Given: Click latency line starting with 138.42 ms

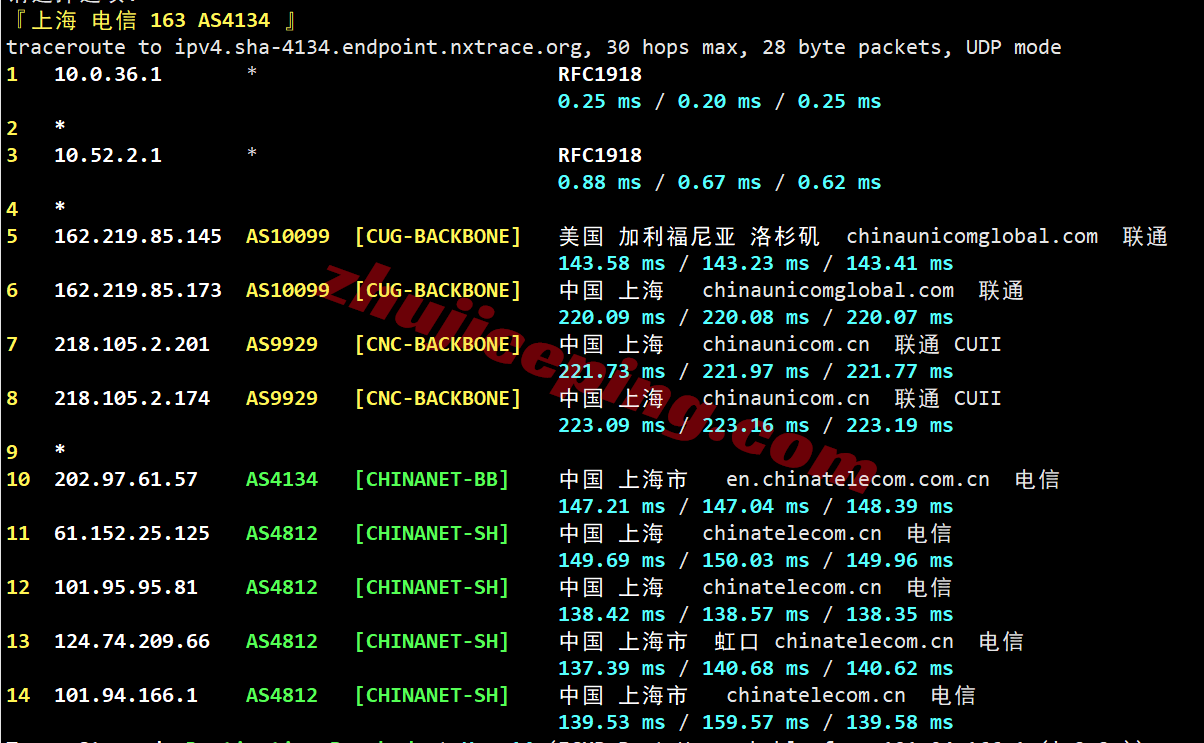Looking at the screenshot, I should tap(756, 614).
